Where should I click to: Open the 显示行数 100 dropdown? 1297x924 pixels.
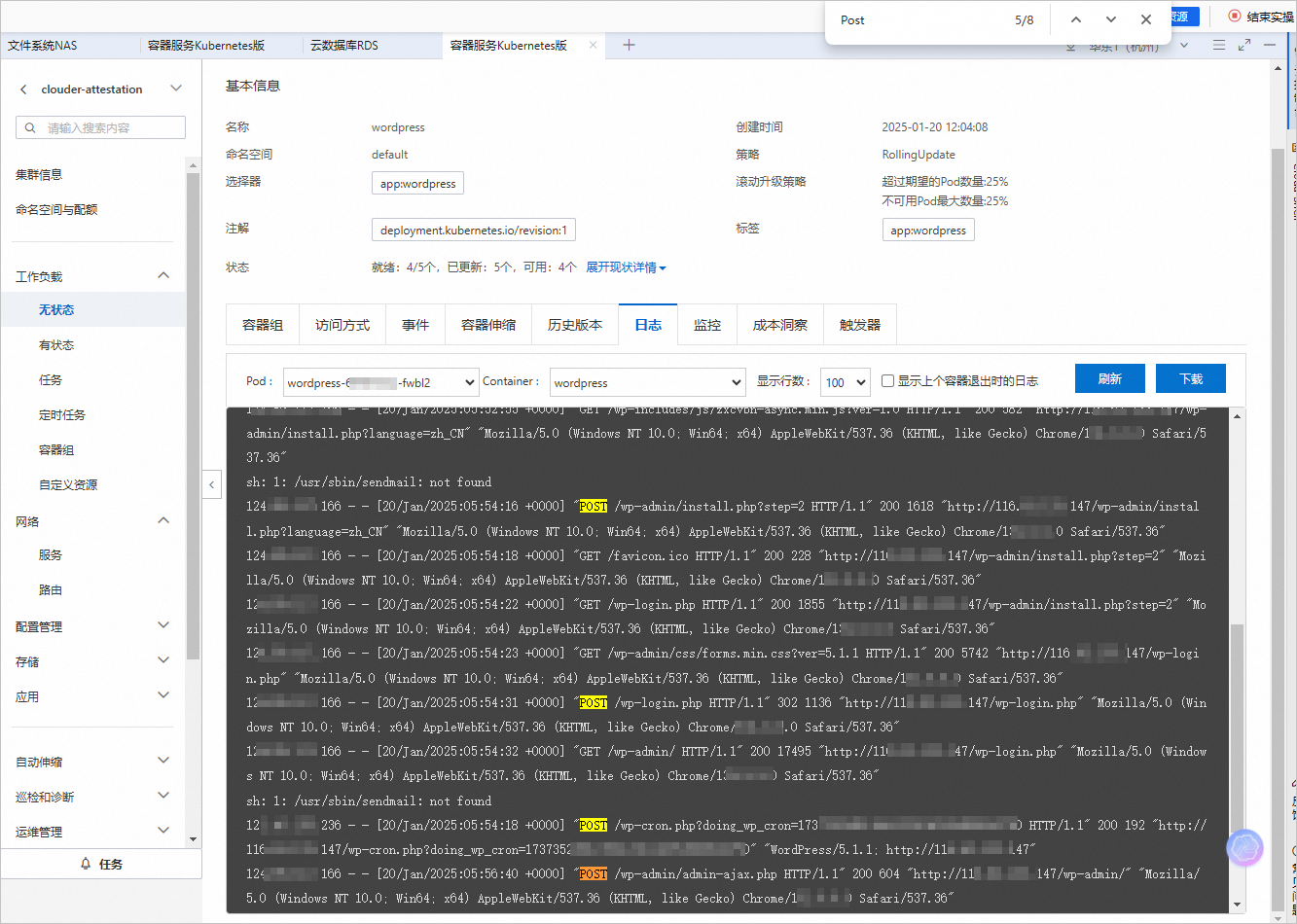tap(845, 382)
